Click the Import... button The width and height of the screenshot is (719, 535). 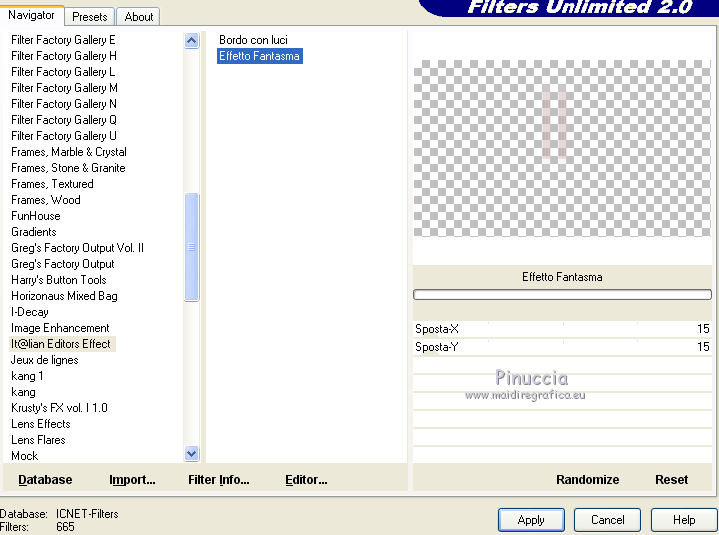click(132, 480)
